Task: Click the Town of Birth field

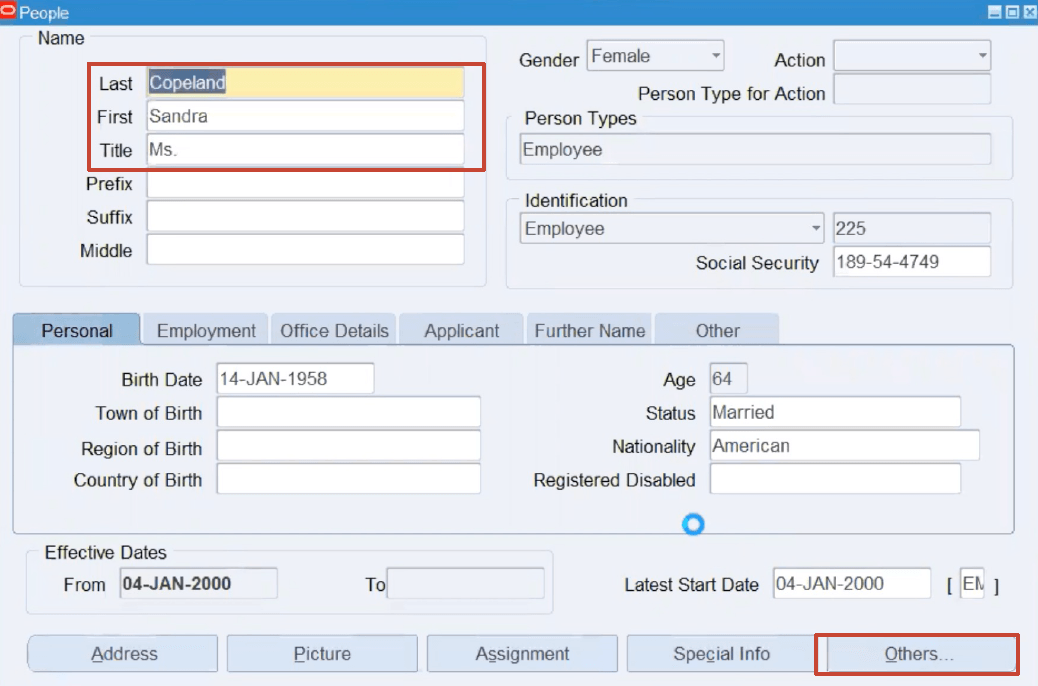Action: click(x=348, y=413)
